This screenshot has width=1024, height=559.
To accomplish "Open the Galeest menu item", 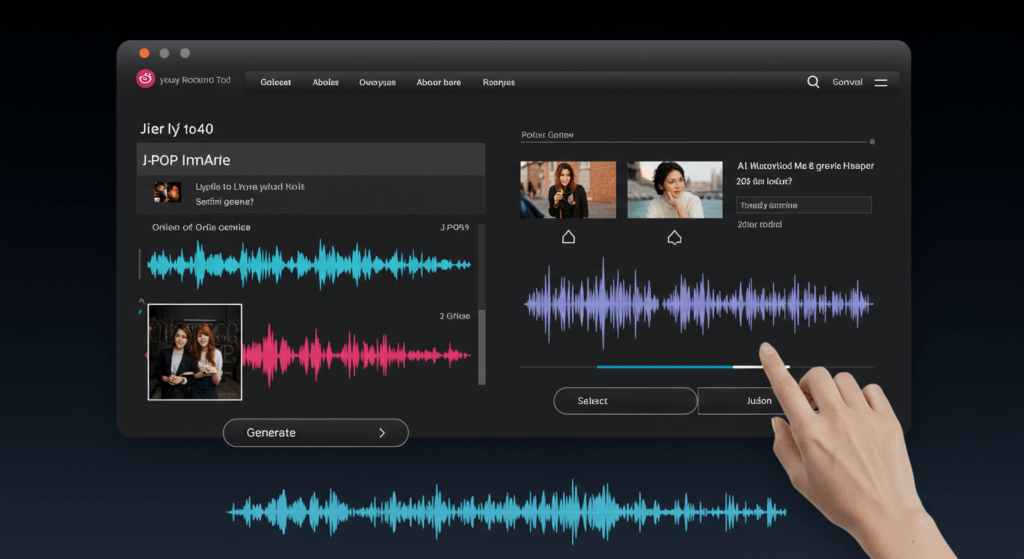I will [276, 82].
